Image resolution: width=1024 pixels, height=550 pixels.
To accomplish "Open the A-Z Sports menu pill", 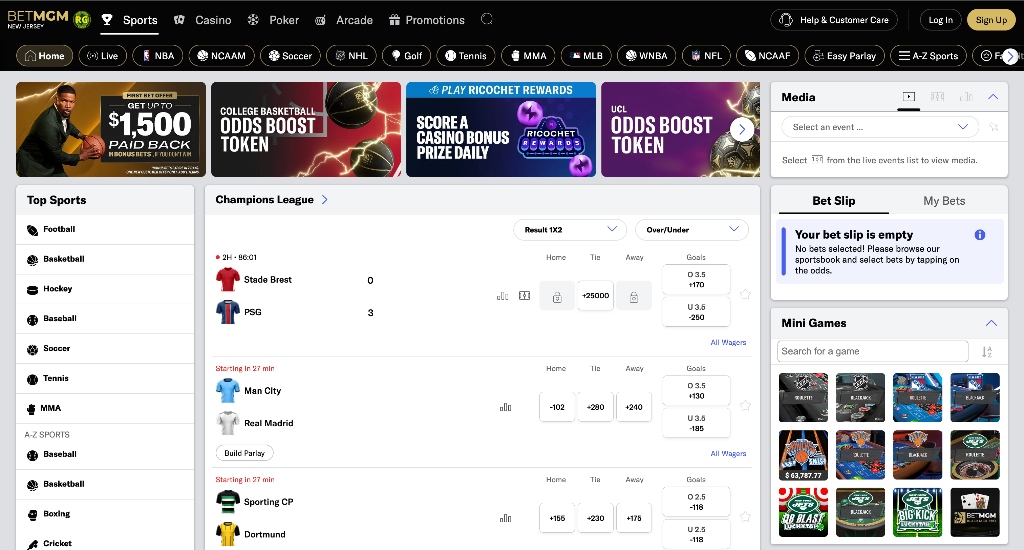I will [928, 56].
